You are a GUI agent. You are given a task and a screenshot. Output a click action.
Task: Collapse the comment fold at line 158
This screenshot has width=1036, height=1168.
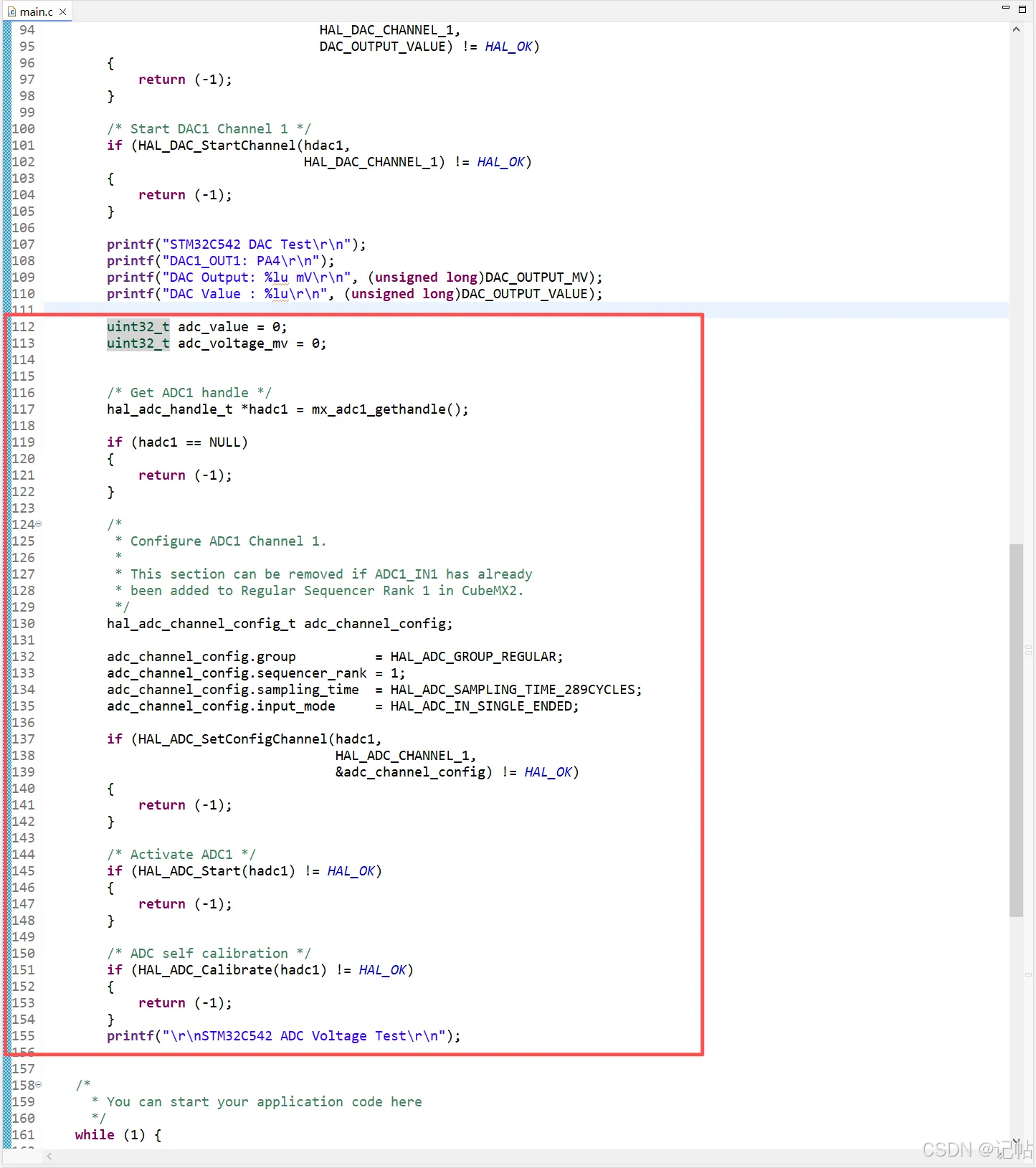point(39,1085)
